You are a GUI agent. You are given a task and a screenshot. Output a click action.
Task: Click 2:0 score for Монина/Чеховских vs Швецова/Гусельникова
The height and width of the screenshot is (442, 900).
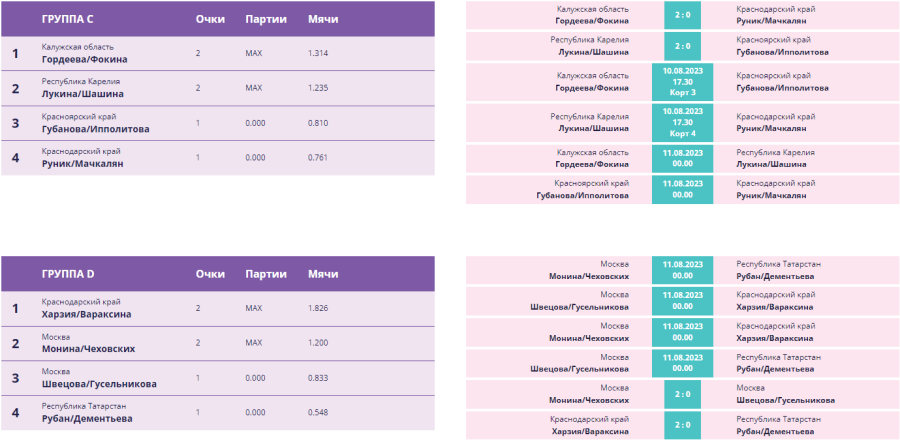tap(682, 394)
